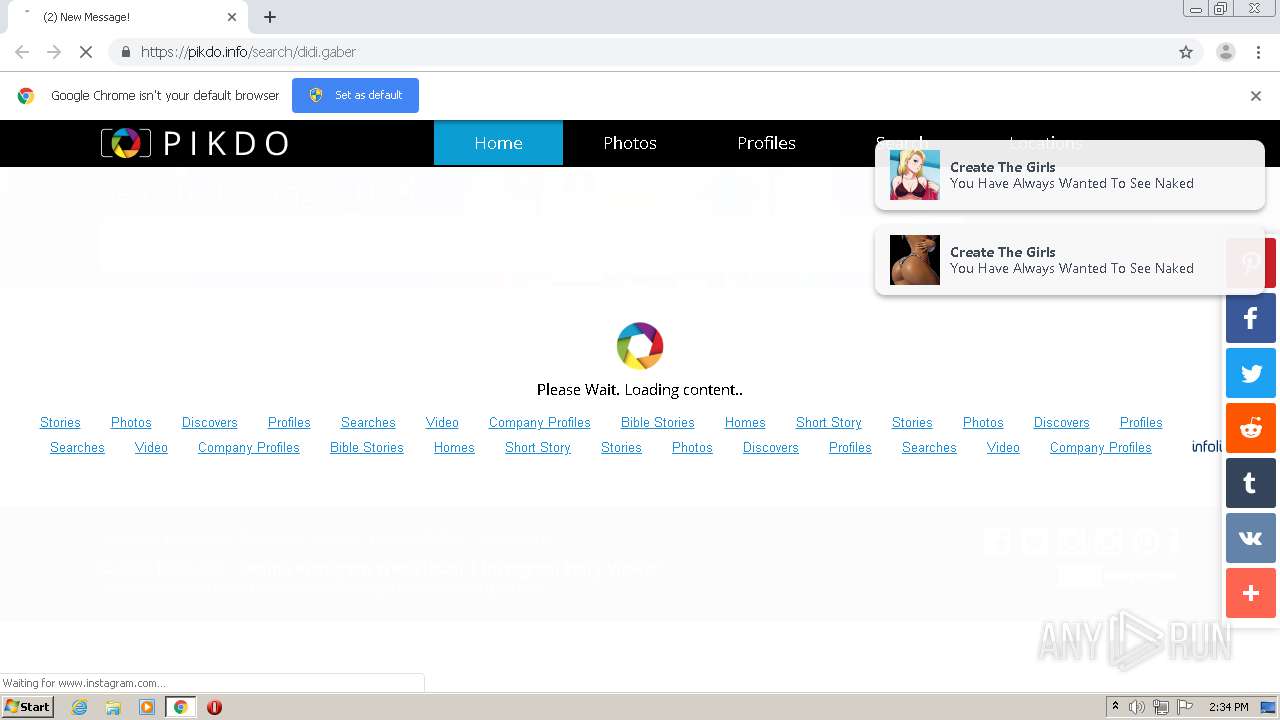Share the page on Facebook

[1251, 318]
